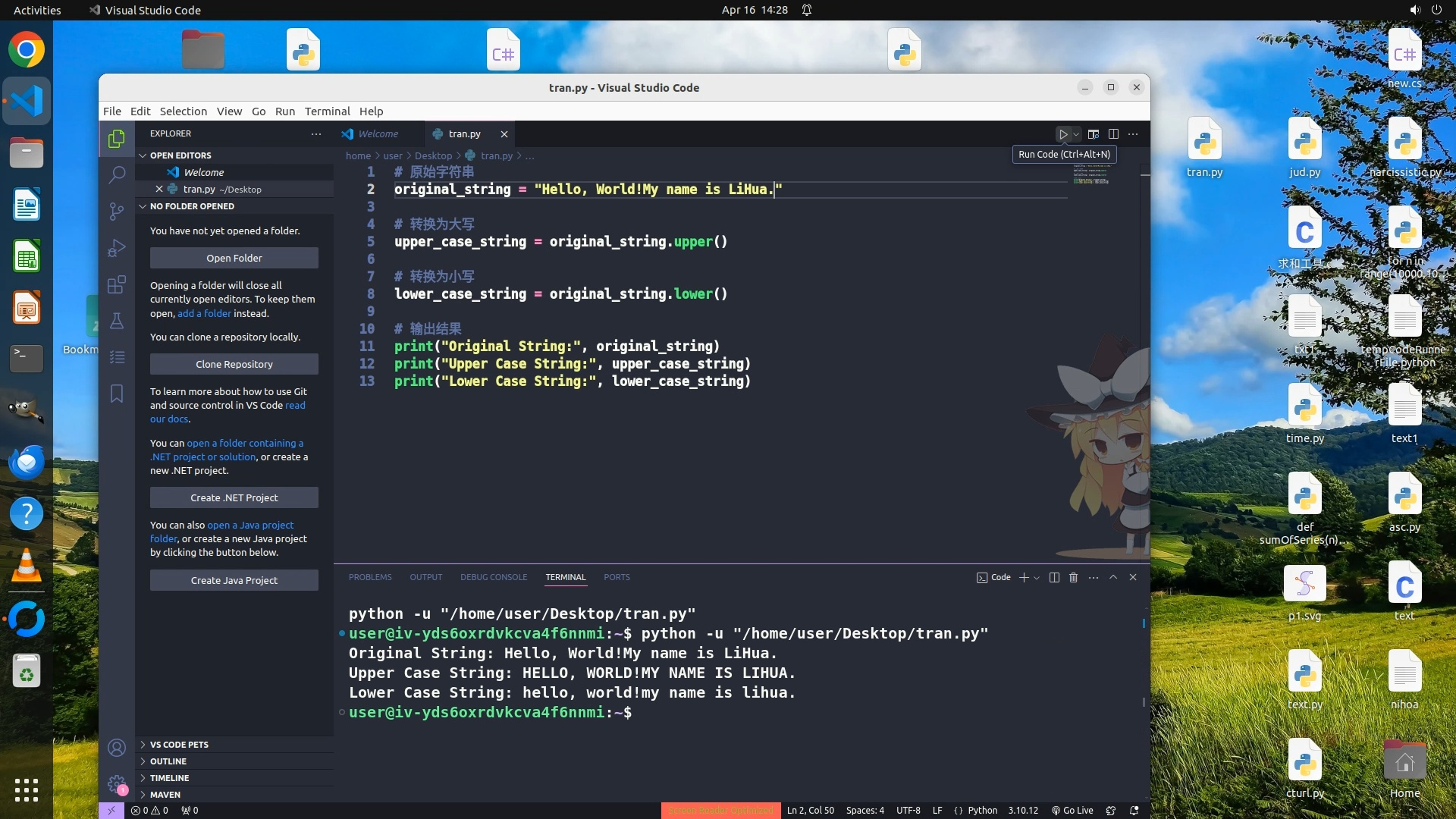
Task: Toggle Go Live server in status bar
Action: (1072, 811)
